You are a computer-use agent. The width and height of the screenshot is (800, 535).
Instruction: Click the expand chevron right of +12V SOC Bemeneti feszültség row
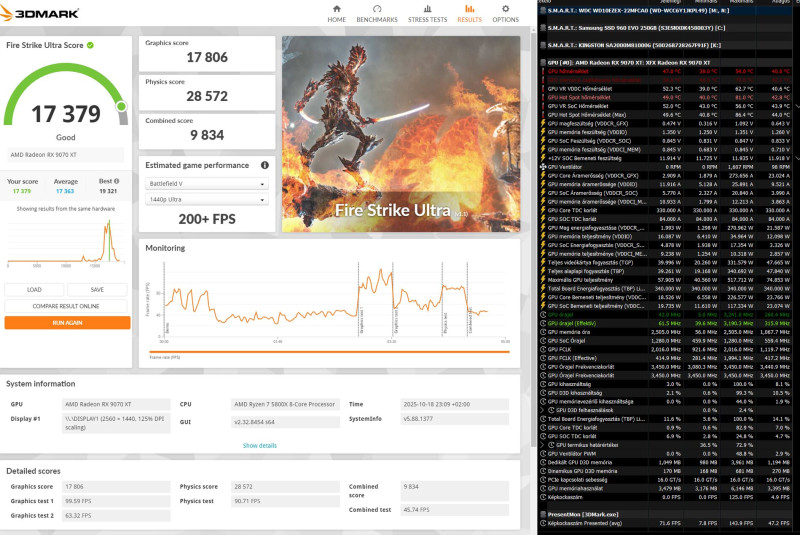(x=797, y=158)
